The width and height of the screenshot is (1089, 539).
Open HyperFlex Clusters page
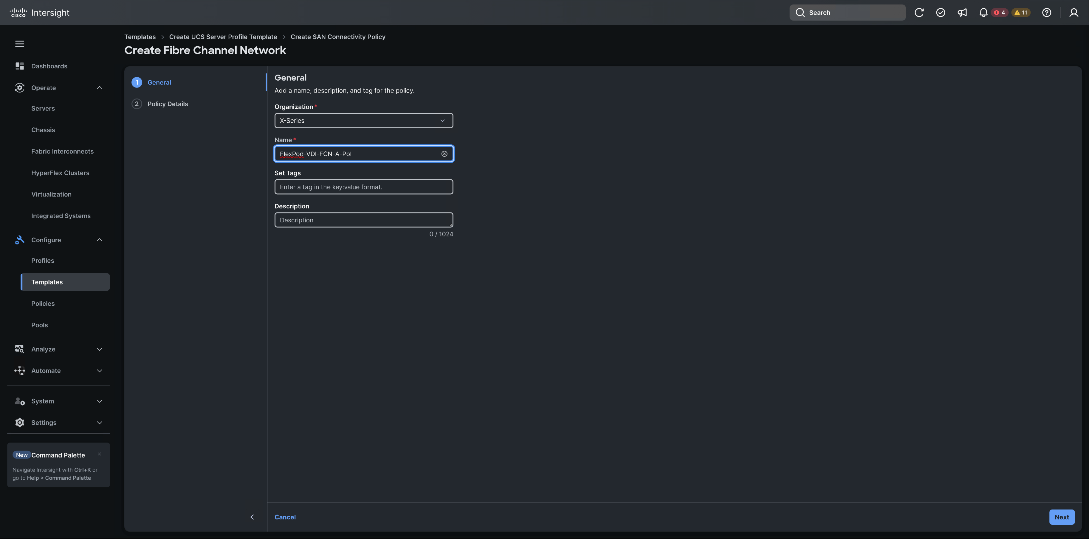(x=60, y=173)
